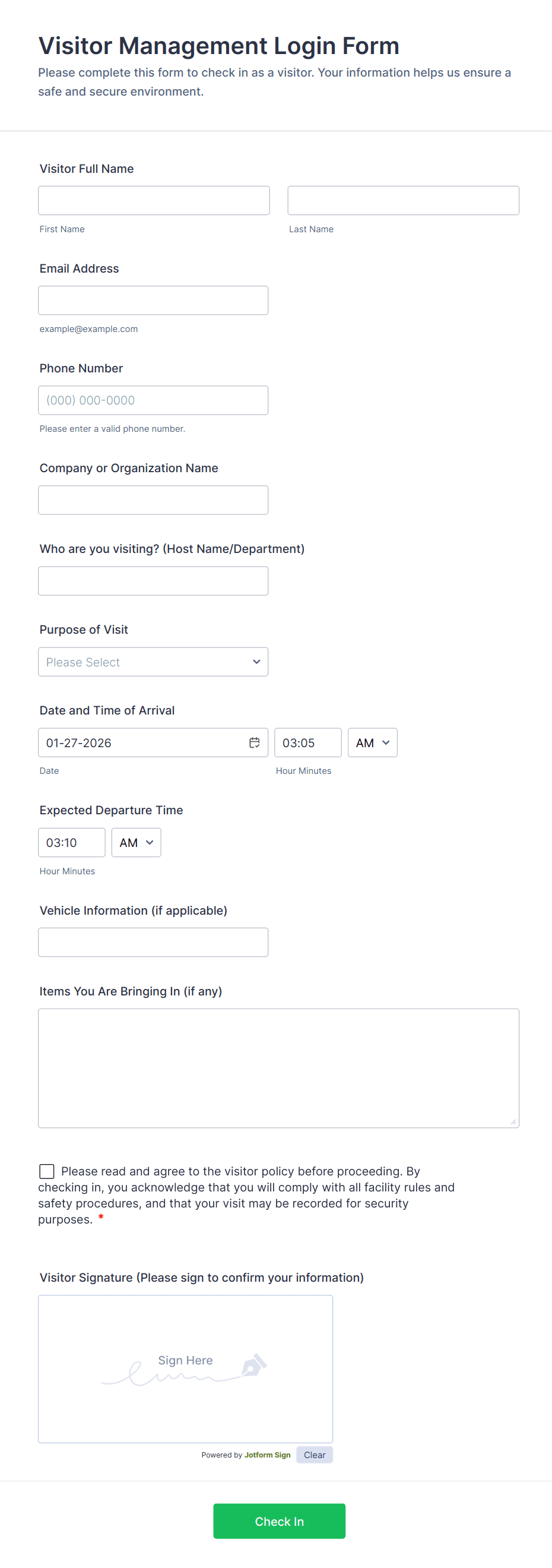
Task: Click the host name visiting field
Action: 153,581
